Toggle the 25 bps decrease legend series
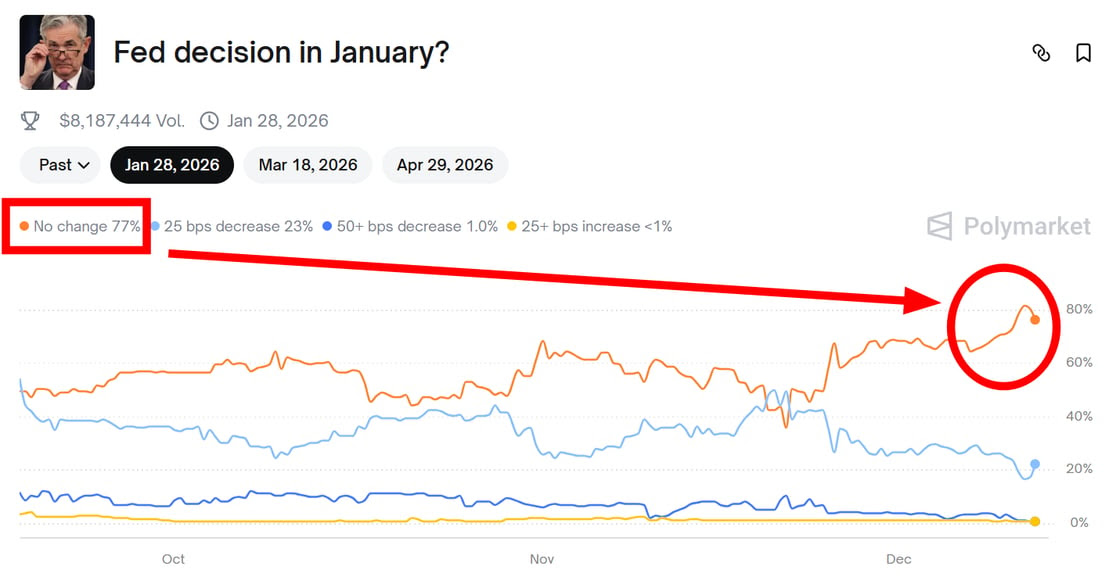The image size is (1120, 577). (232, 226)
